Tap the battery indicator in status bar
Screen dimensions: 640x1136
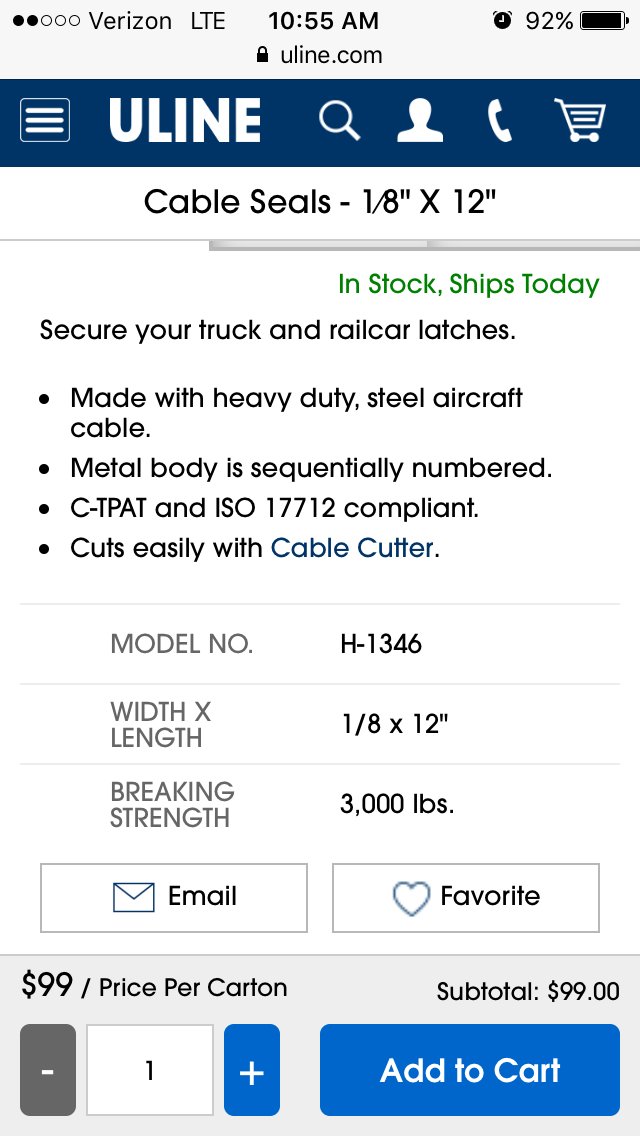[x=606, y=20]
